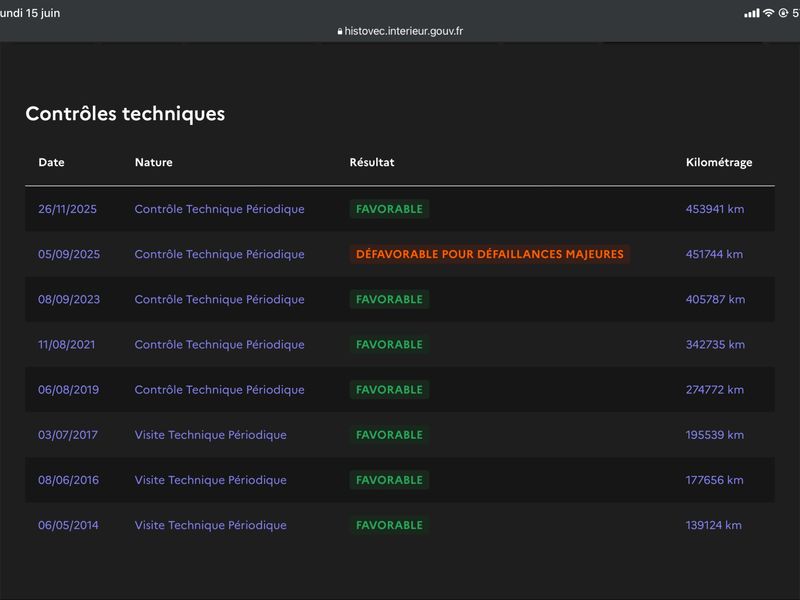The height and width of the screenshot is (600, 800).
Task: Tap the Wi-Fi status icon
Action: coord(768,13)
